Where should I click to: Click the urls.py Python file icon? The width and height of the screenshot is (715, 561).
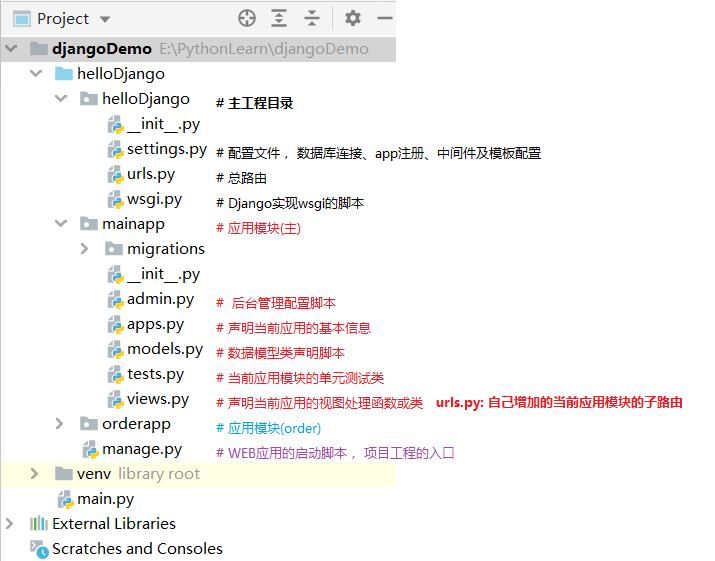coord(116,174)
